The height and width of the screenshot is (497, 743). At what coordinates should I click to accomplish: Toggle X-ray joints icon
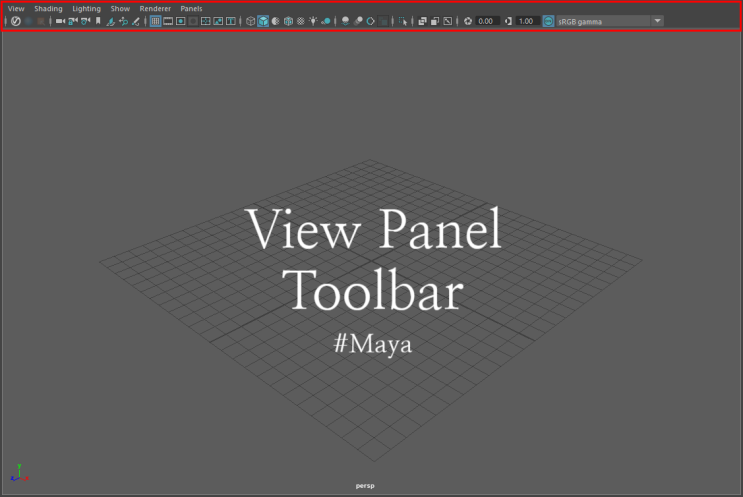click(x=447, y=21)
